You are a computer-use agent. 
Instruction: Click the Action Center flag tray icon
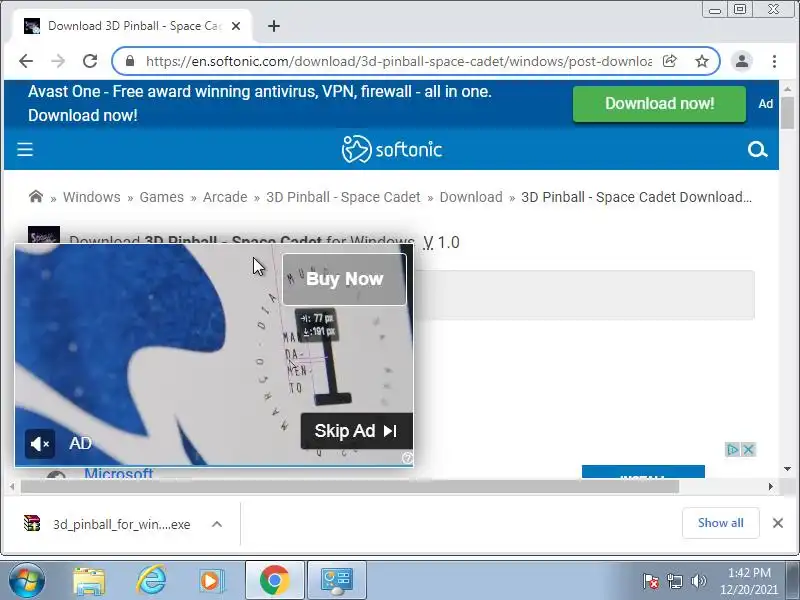tap(651, 581)
